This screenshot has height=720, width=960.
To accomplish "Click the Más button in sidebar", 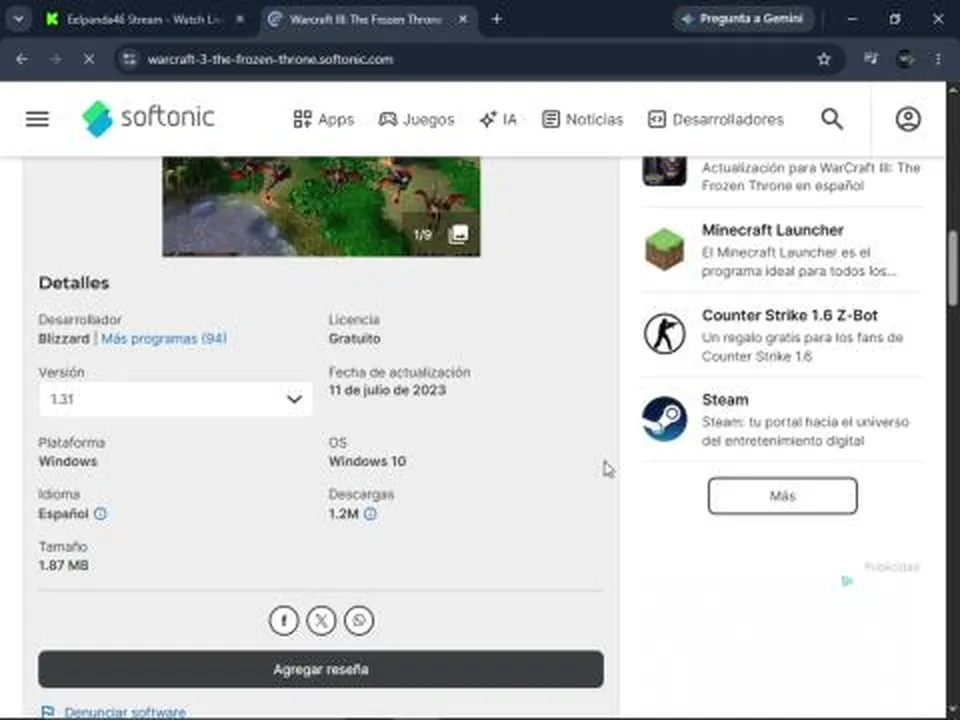I will point(782,496).
